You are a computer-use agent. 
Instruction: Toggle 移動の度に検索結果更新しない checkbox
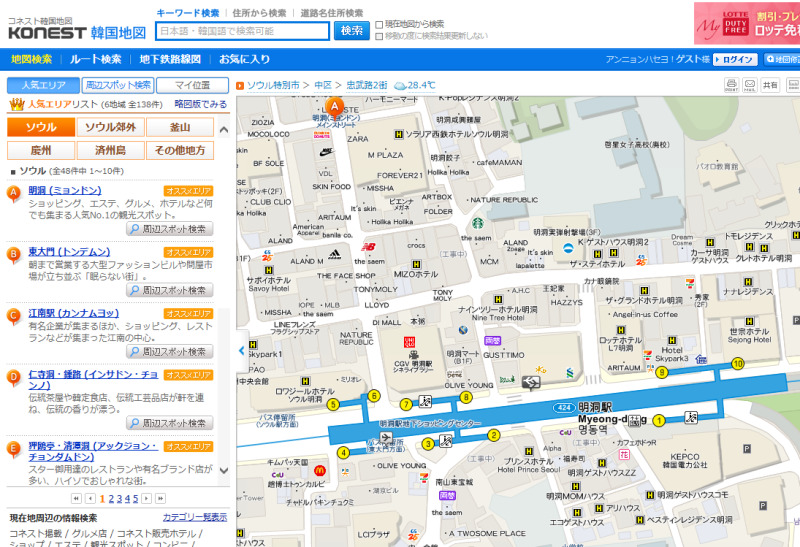[379, 36]
